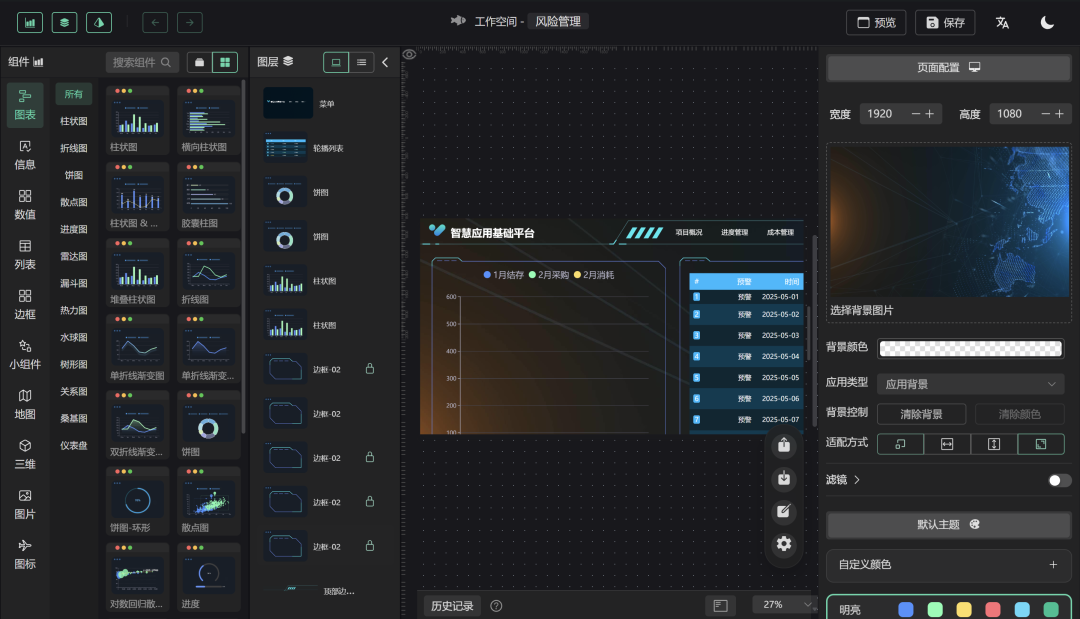
Task: Open the 背景颜色 color picker swatch
Action: tap(970, 348)
